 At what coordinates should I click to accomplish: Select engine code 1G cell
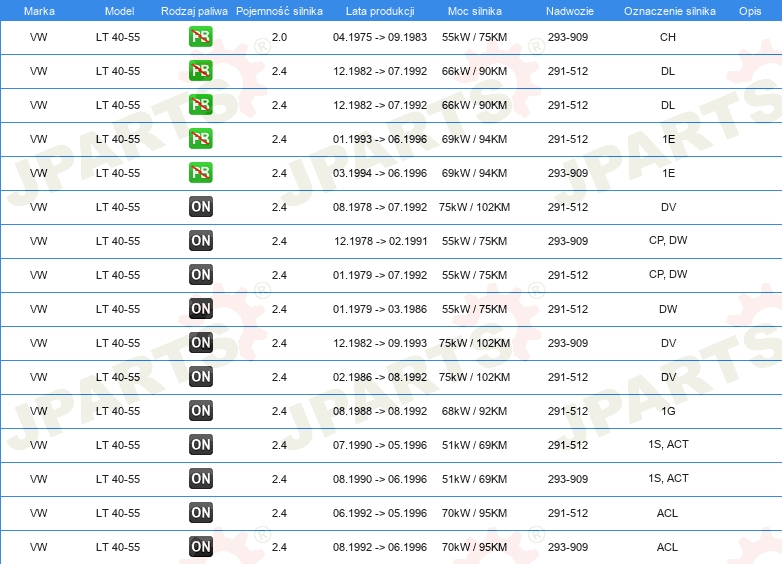[x=668, y=411]
